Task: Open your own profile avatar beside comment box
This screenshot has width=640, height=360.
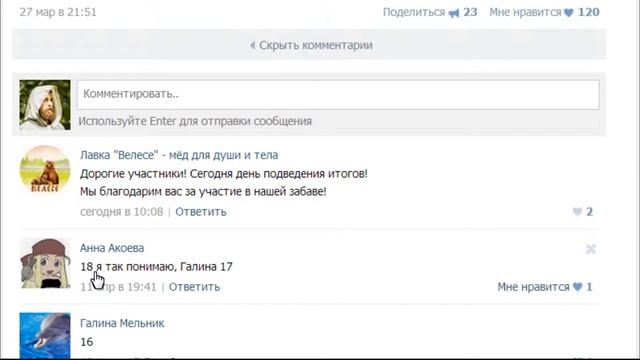Action: click(45, 105)
